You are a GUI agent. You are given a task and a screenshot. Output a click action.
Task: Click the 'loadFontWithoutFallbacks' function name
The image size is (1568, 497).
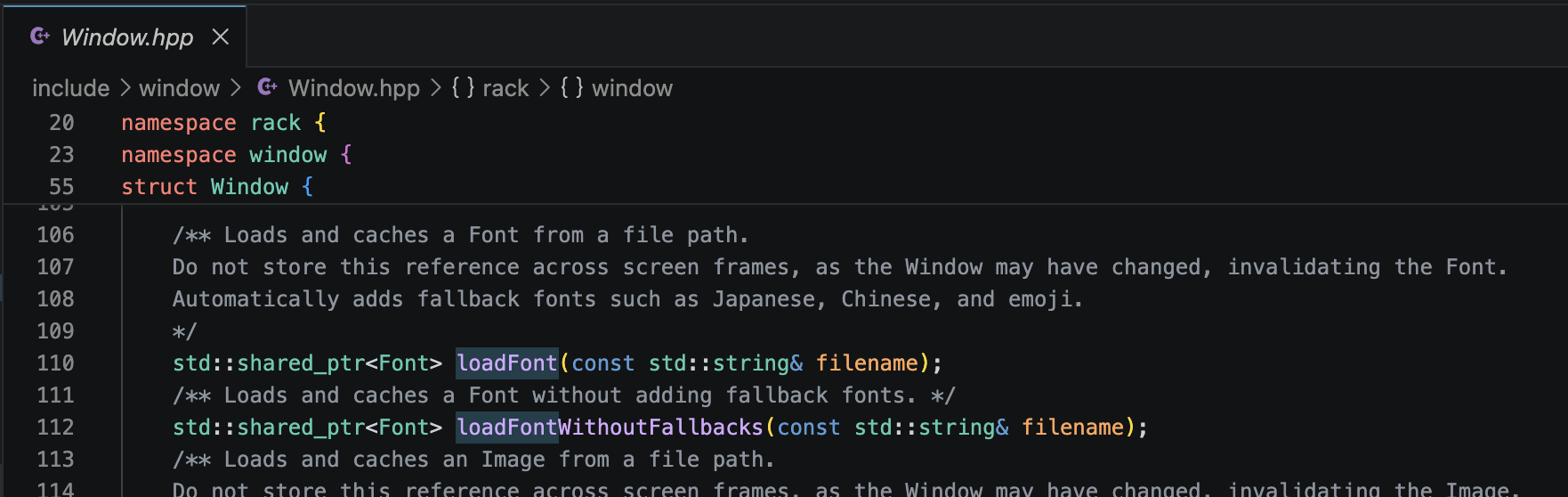coord(610,428)
